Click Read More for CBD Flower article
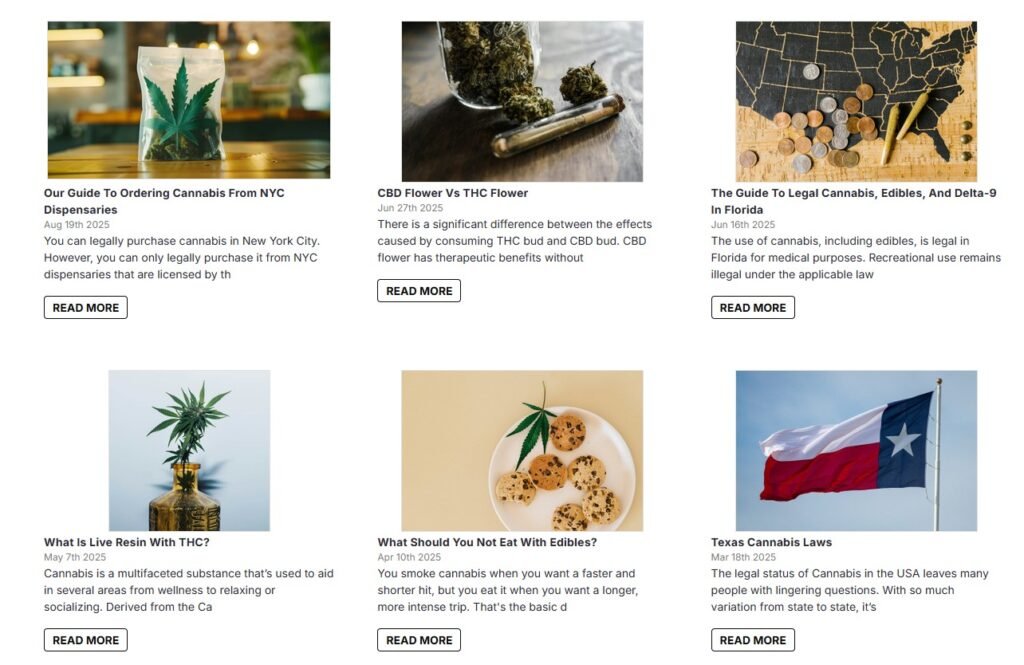 click(x=419, y=291)
